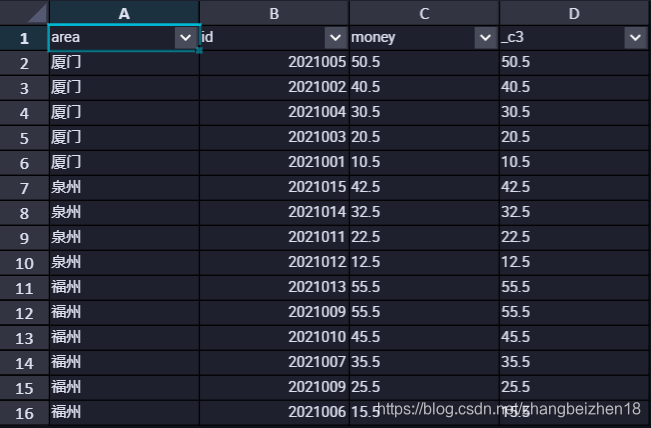Click the select-all triangle corner
Viewport: 651px width, 428px height.
click(x=37, y=13)
